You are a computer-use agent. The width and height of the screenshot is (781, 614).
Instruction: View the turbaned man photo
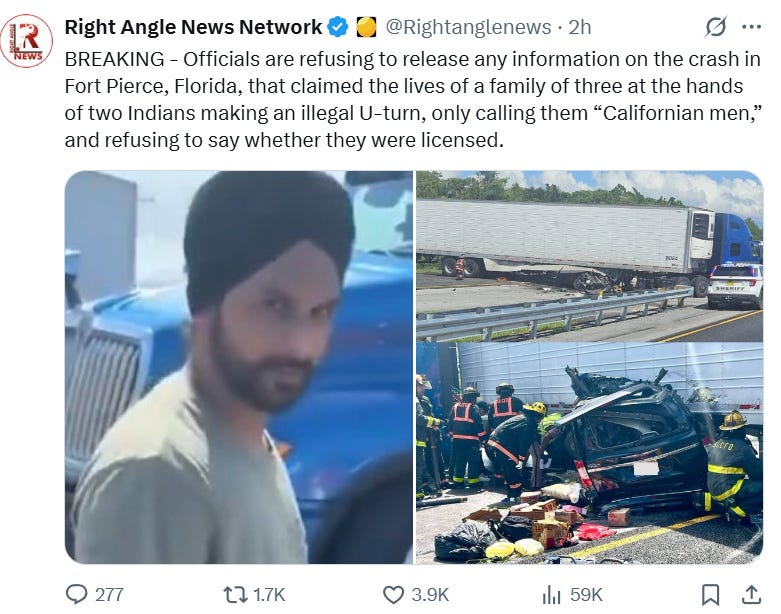coord(239,367)
